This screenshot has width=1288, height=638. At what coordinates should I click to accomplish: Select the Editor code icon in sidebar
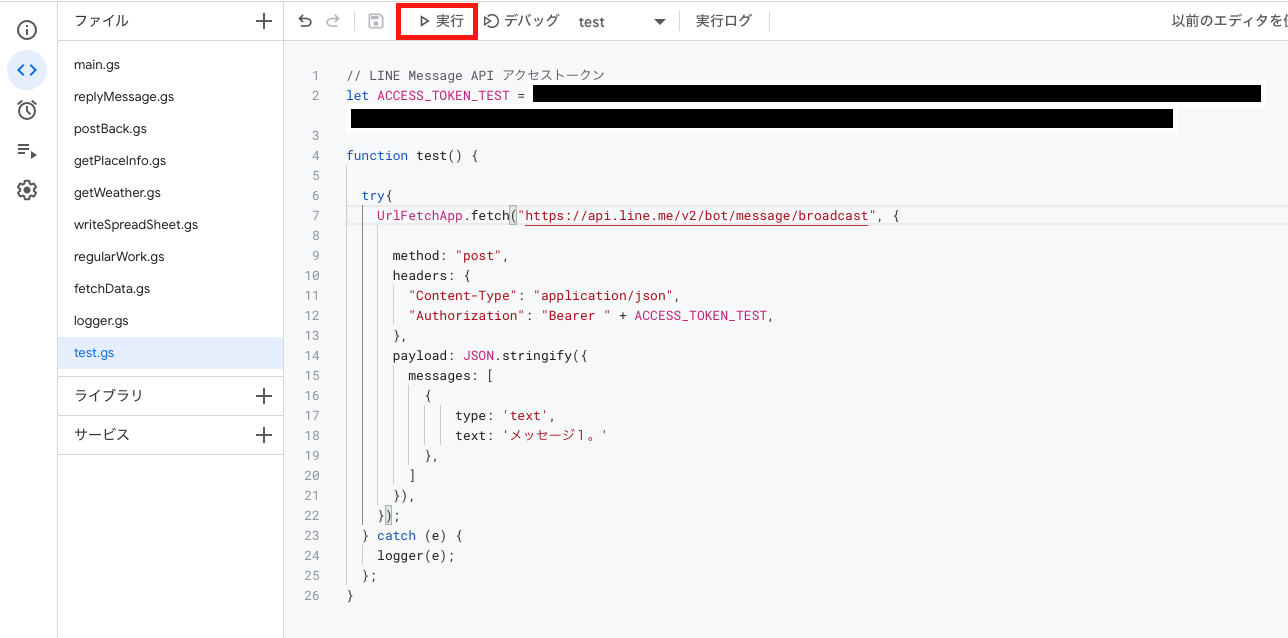[x=27, y=70]
